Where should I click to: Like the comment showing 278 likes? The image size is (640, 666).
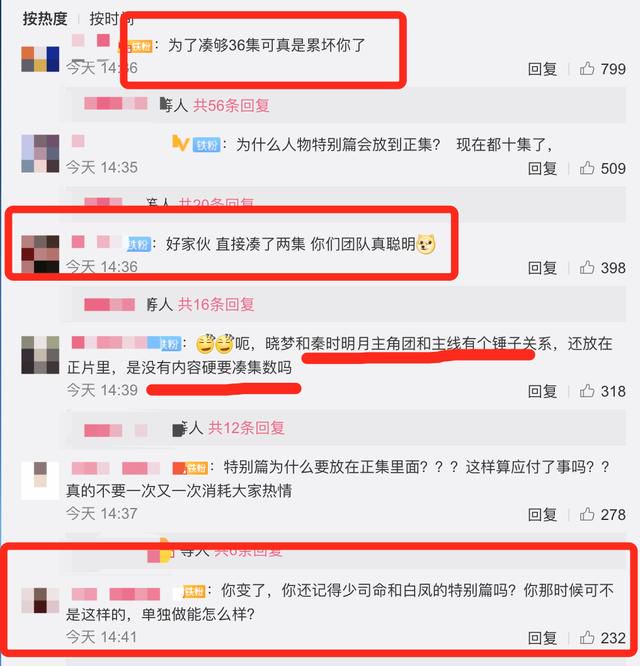click(x=587, y=514)
